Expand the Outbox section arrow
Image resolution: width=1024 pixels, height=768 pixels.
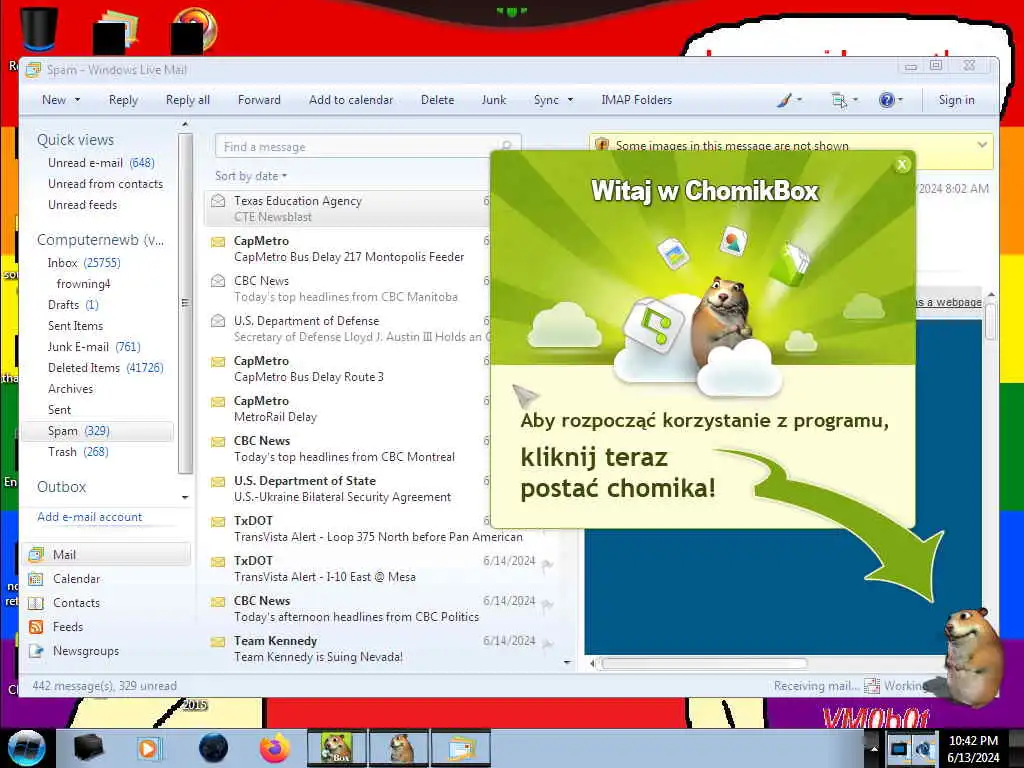point(185,497)
